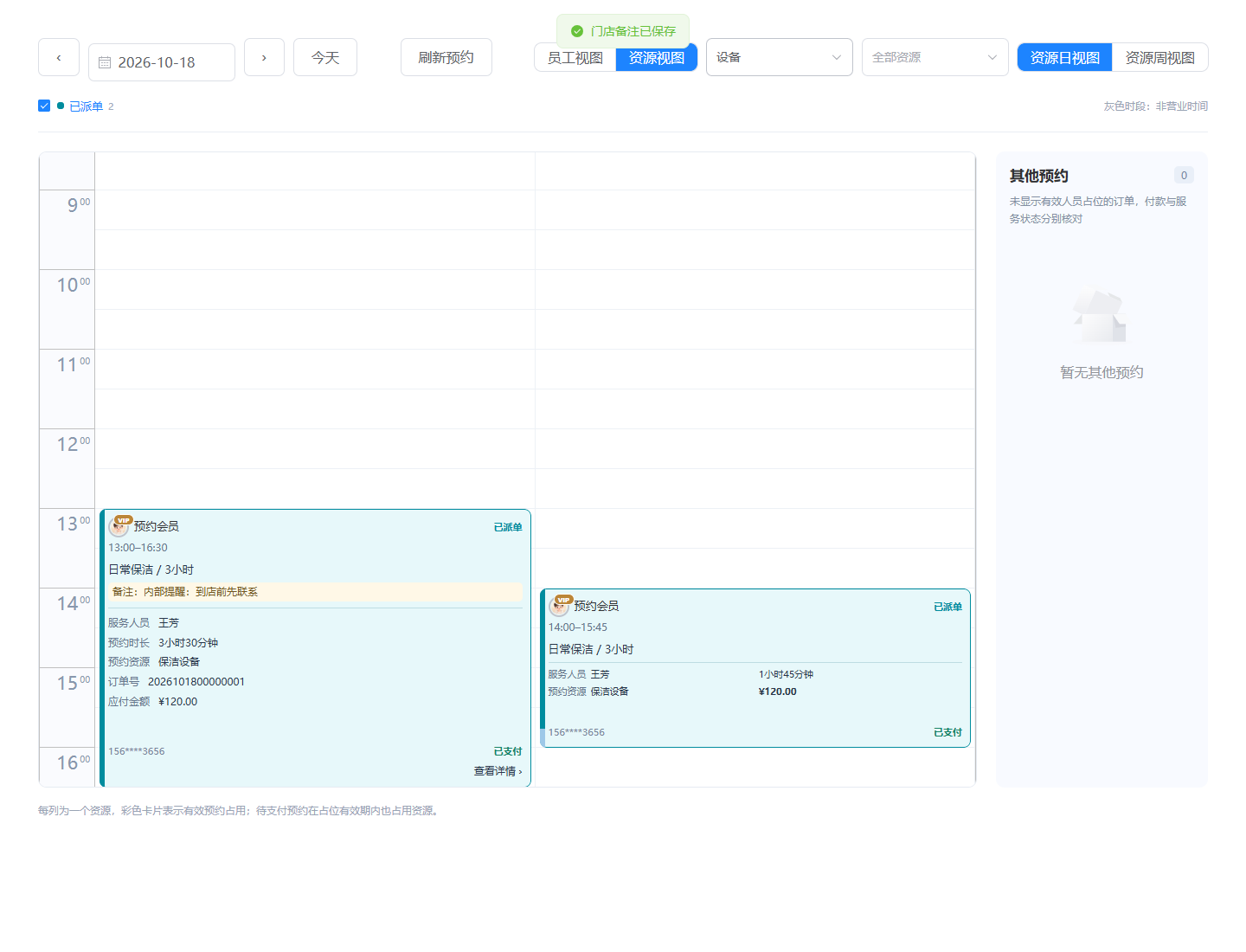This screenshot has height=952, width=1246.
Task: Switch to 员工视图 tab
Action: tap(575, 57)
